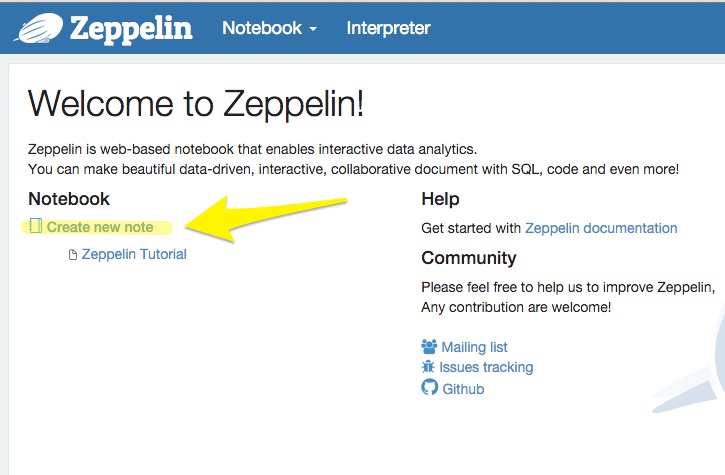
Task: Expand the Notebook dropdown caret arrow
Action: click(x=313, y=29)
